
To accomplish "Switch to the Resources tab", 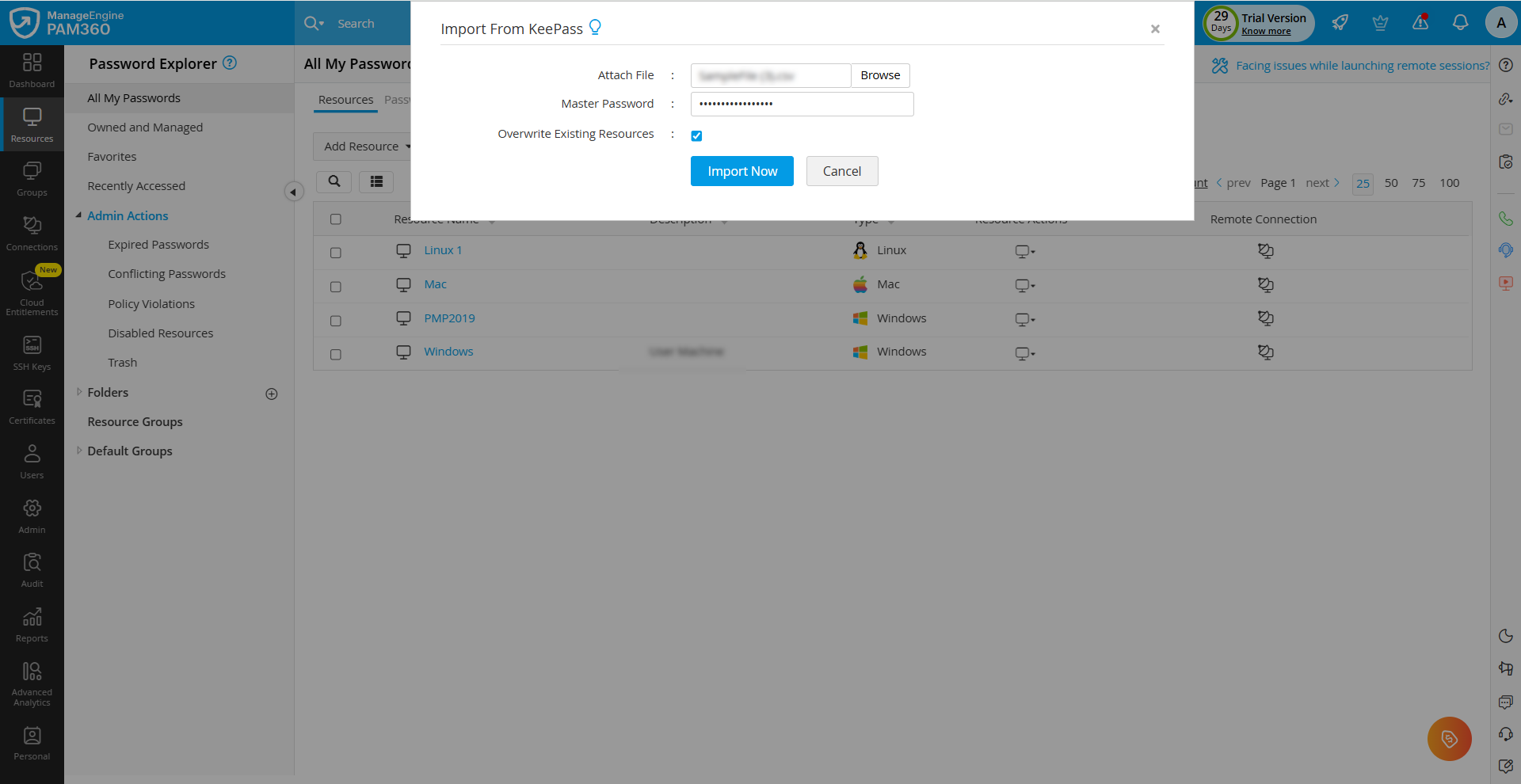I will [345, 100].
